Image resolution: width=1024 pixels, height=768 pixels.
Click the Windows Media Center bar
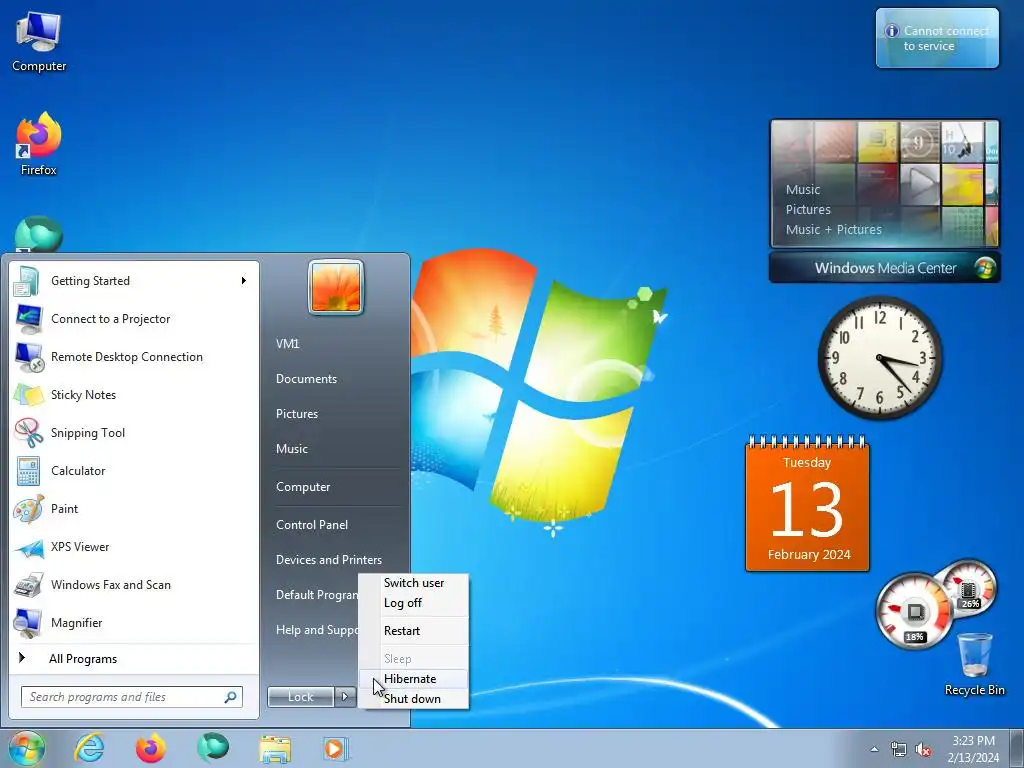click(x=885, y=268)
